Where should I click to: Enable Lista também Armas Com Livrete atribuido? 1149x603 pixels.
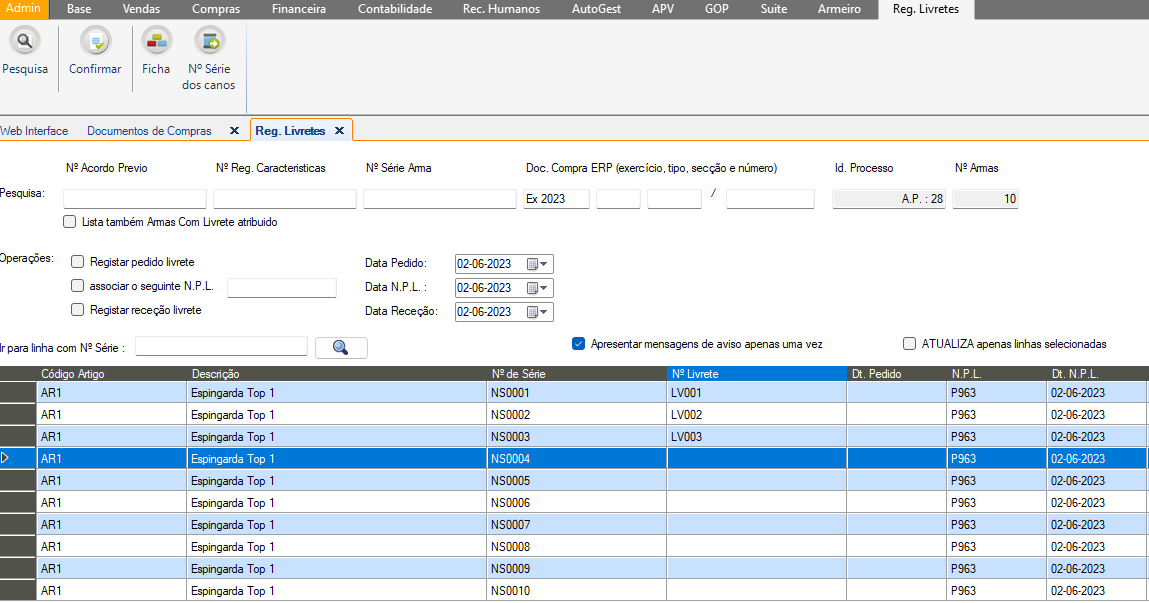click(x=70, y=222)
